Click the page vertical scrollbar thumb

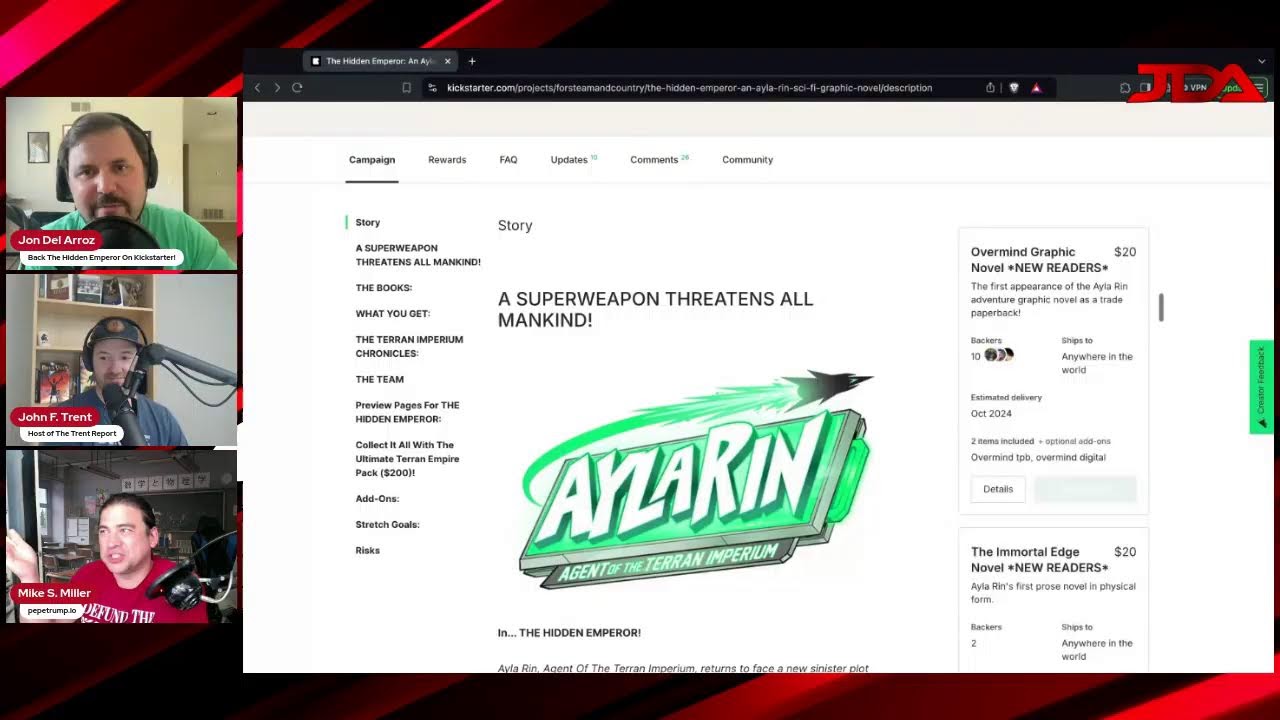point(1161,308)
